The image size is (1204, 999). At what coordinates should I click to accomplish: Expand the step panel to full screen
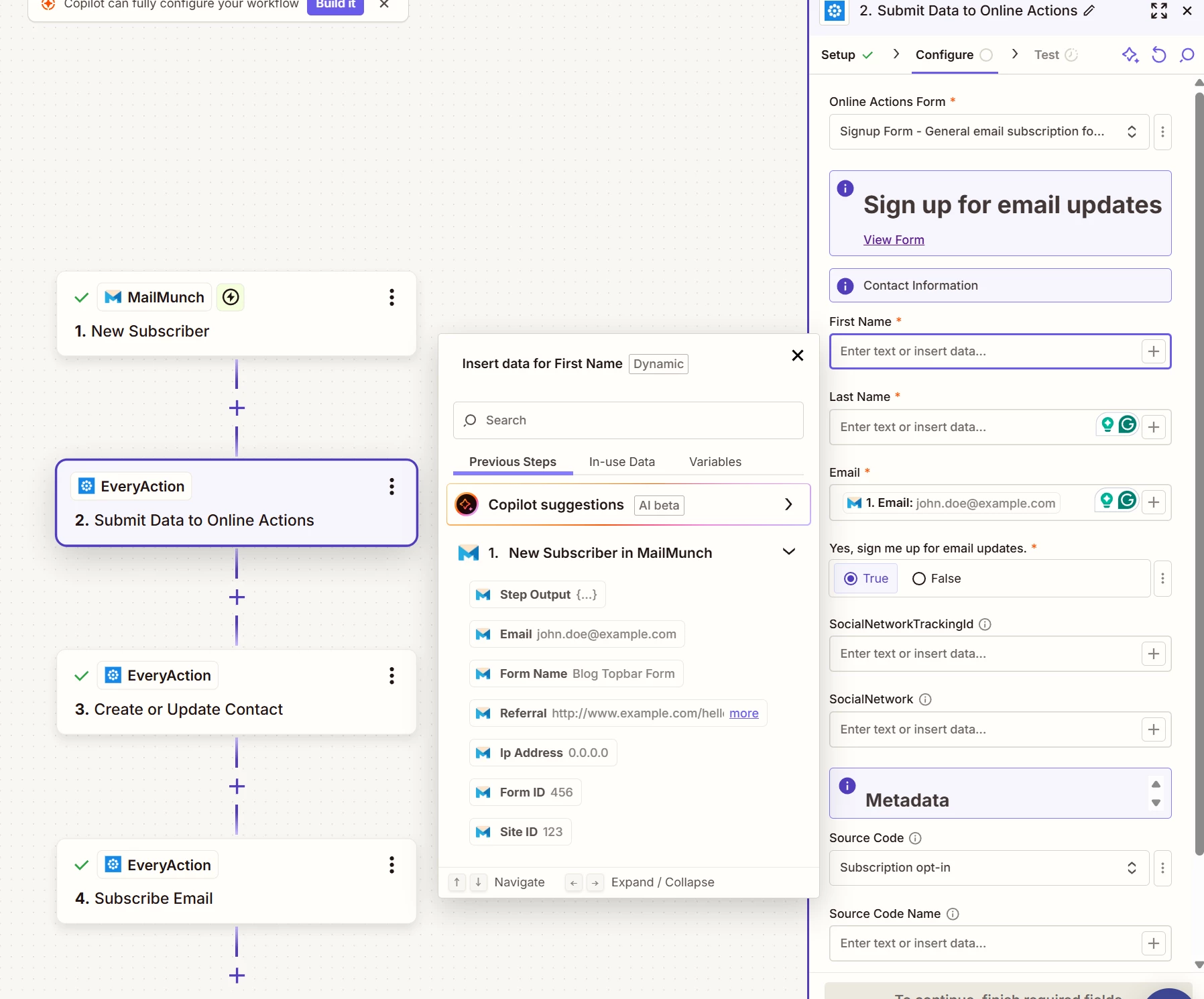tap(1159, 11)
